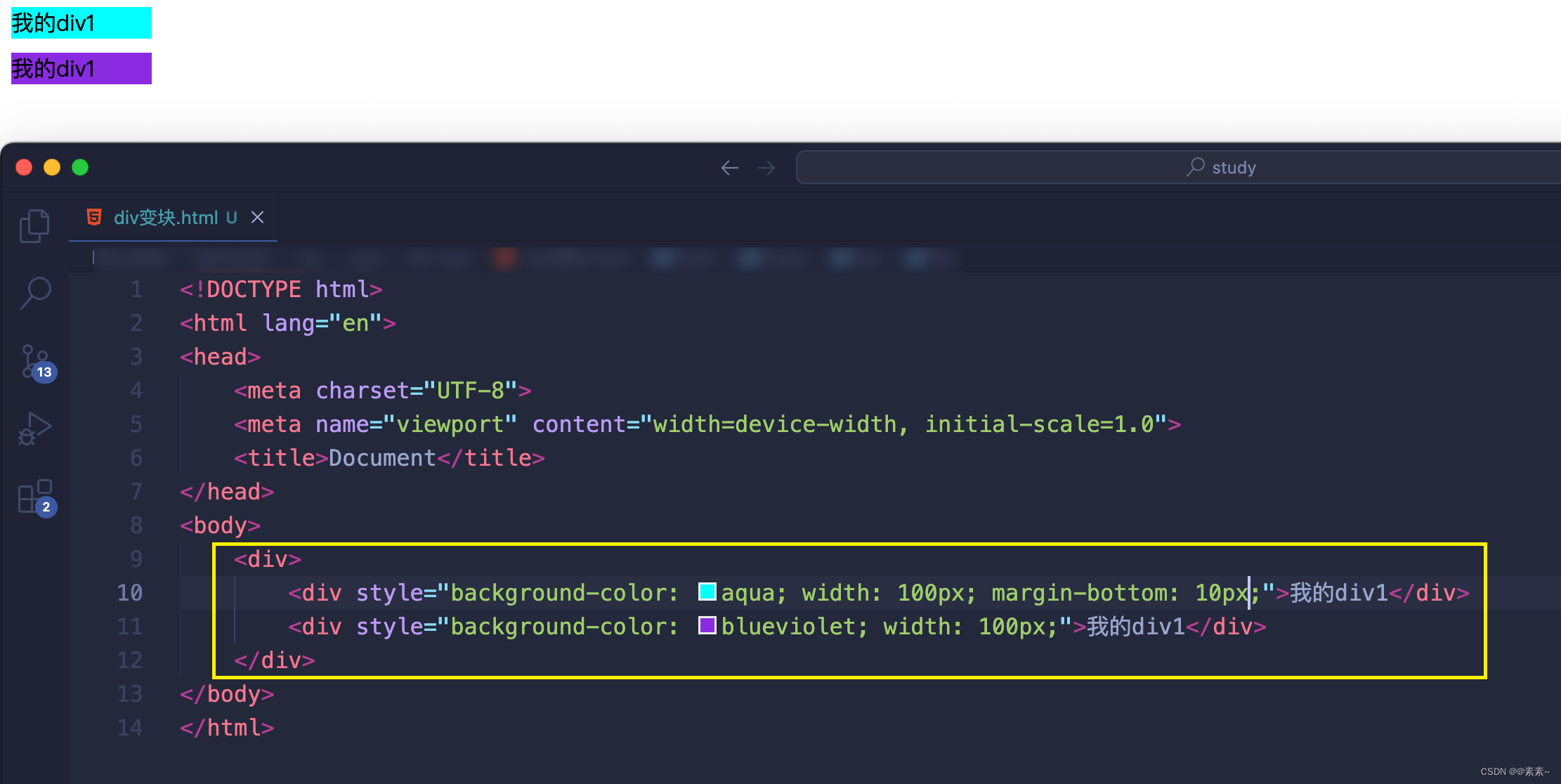The image size is (1561, 784).
Task: Select the div变块.html editor tab
Action: click(x=173, y=217)
